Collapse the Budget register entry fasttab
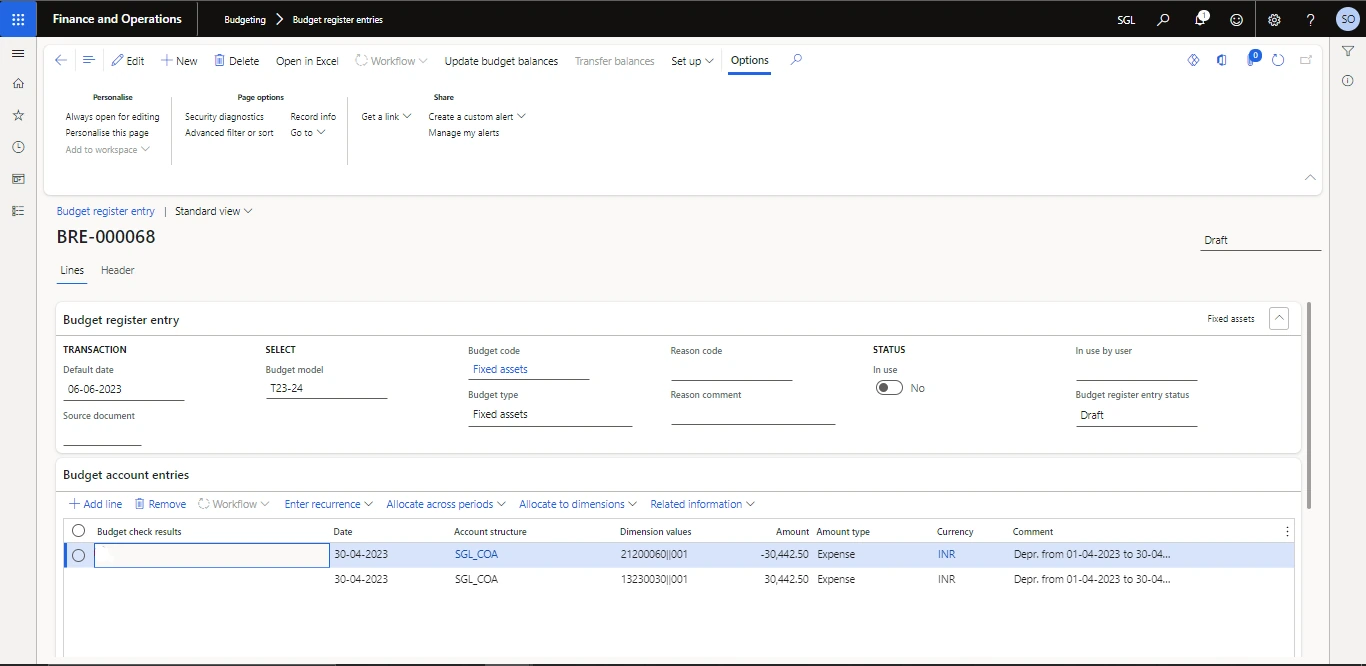Viewport: 1366px width, 666px height. coord(1278,318)
